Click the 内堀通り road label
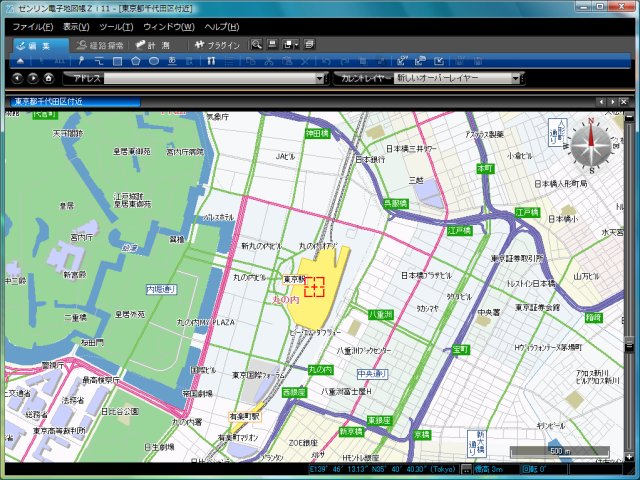The width and height of the screenshot is (640, 480). click(162, 289)
